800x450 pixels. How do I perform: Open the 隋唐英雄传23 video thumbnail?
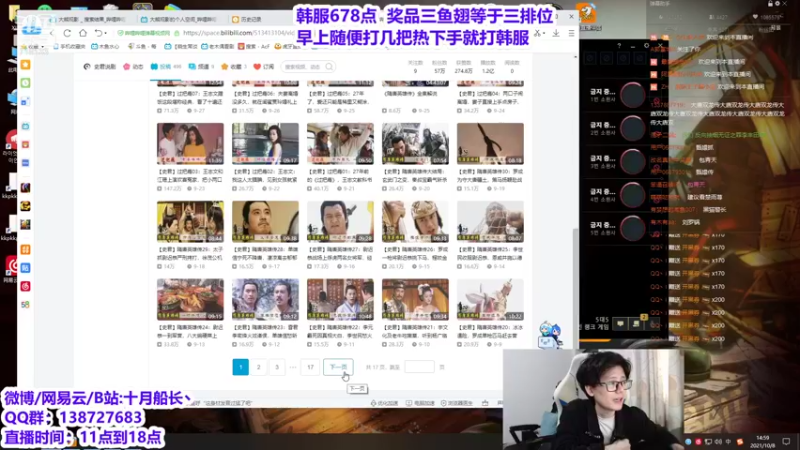[265, 299]
